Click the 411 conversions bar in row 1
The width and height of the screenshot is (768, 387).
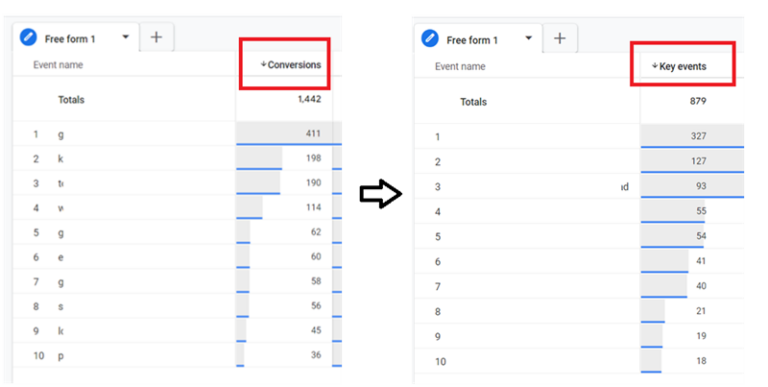point(288,134)
